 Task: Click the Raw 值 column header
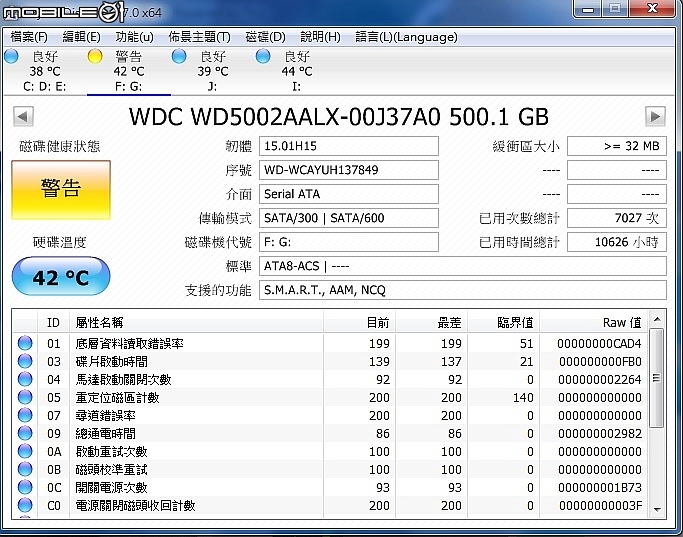click(x=594, y=323)
